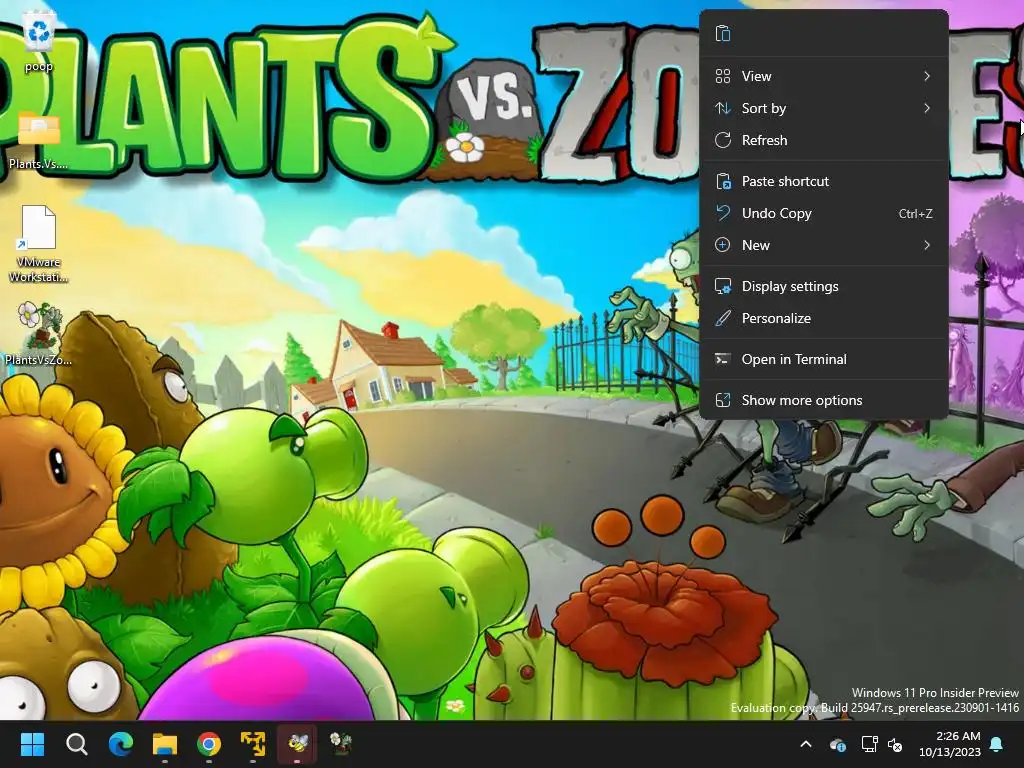Click the Paste icon atop context menu
The image size is (1024, 768).
tap(723, 33)
